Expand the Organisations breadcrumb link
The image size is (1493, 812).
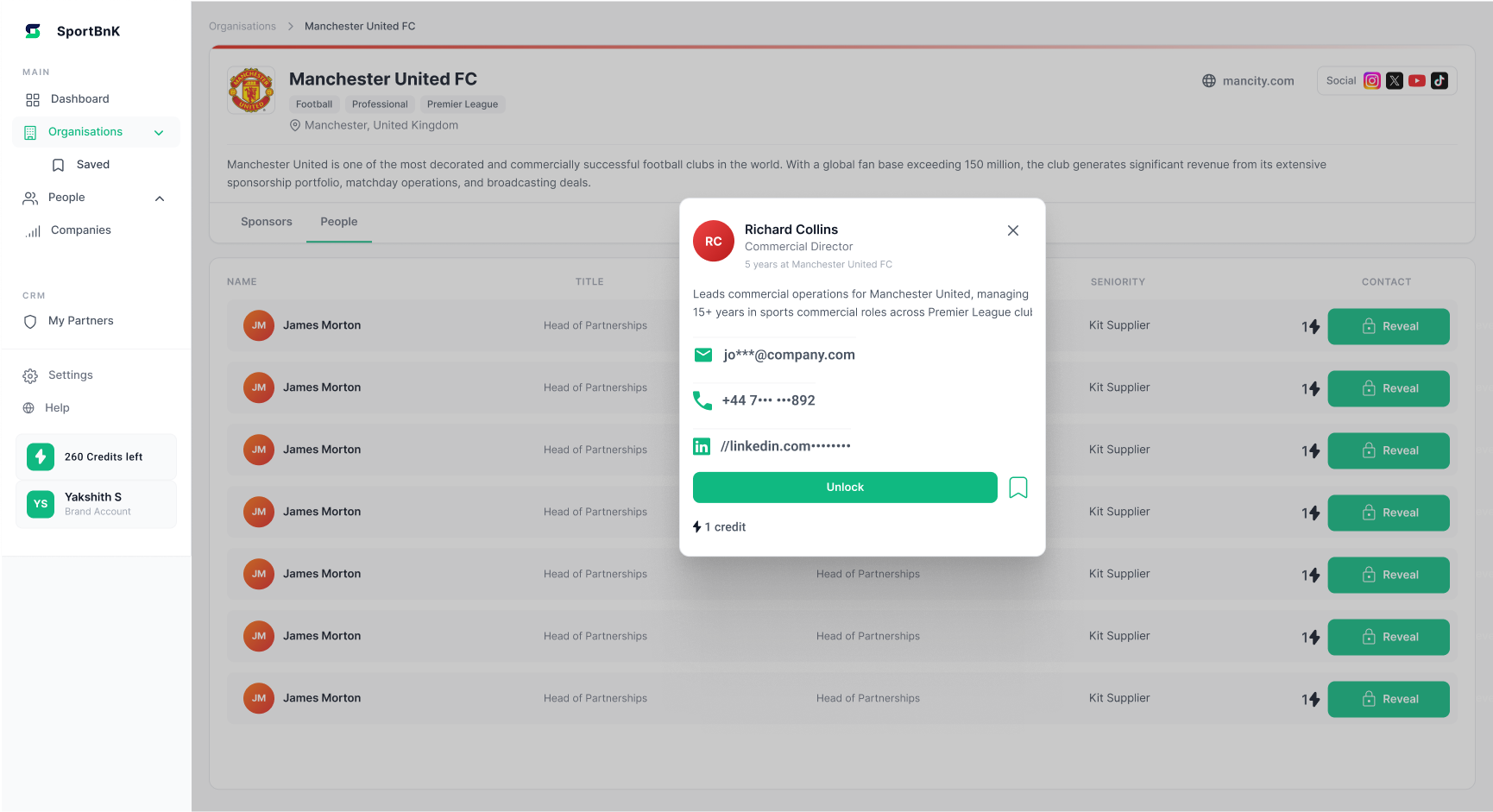pyautogui.click(x=242, y=26)
